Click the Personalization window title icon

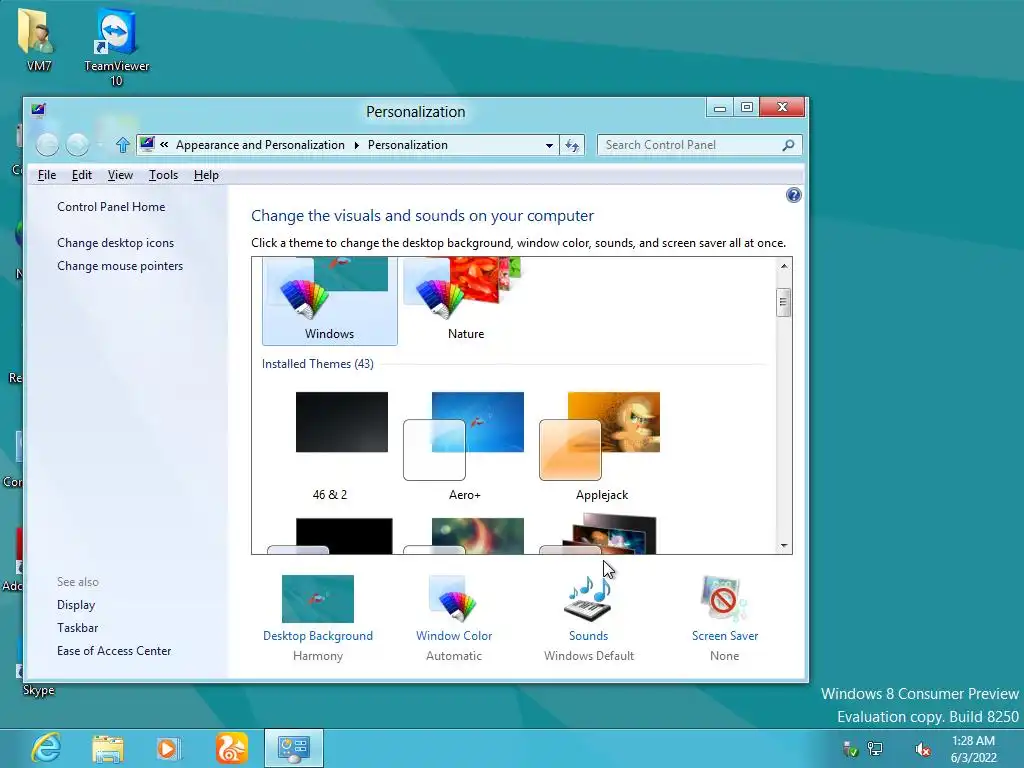(x=38, y=109)
